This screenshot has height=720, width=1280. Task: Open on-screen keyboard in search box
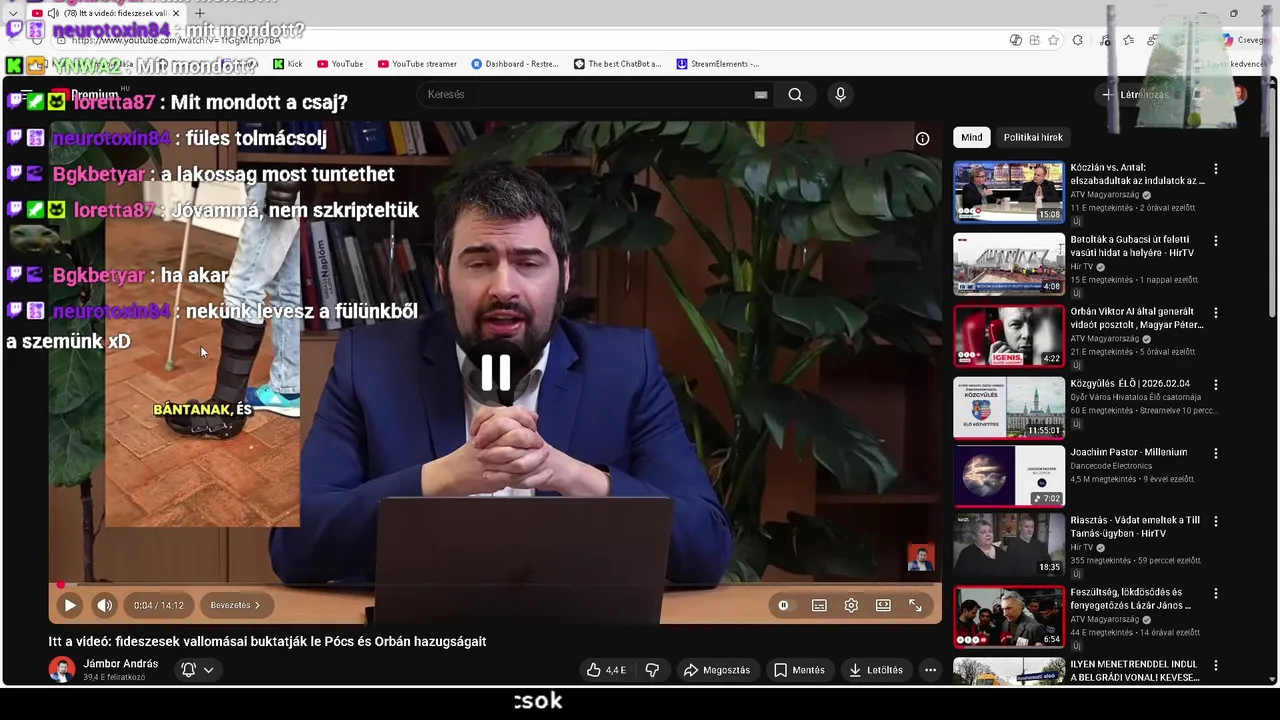coord(761,94)
